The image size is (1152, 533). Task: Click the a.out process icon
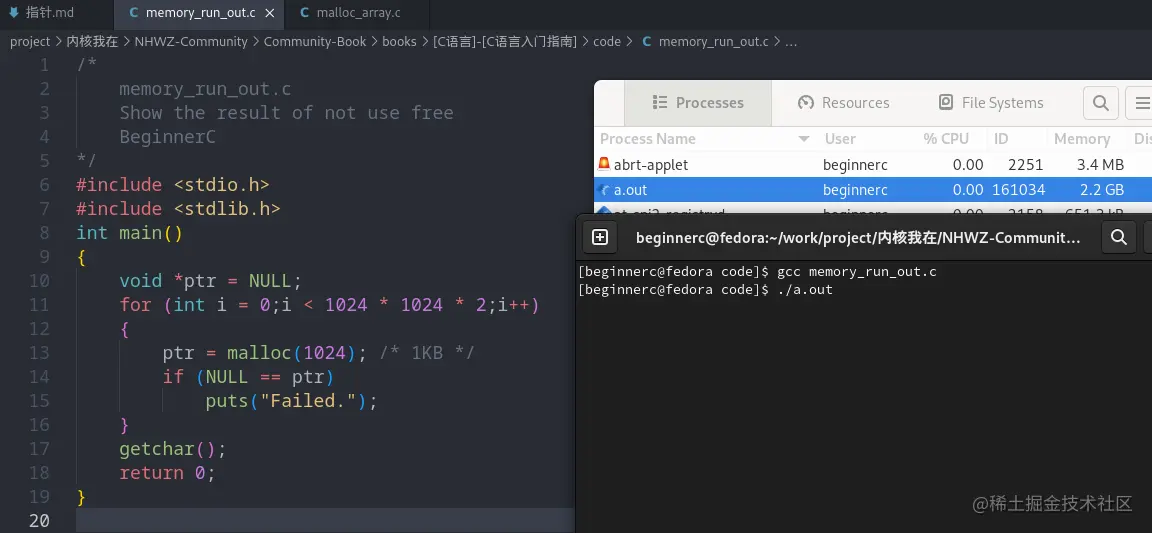[604, 190]
